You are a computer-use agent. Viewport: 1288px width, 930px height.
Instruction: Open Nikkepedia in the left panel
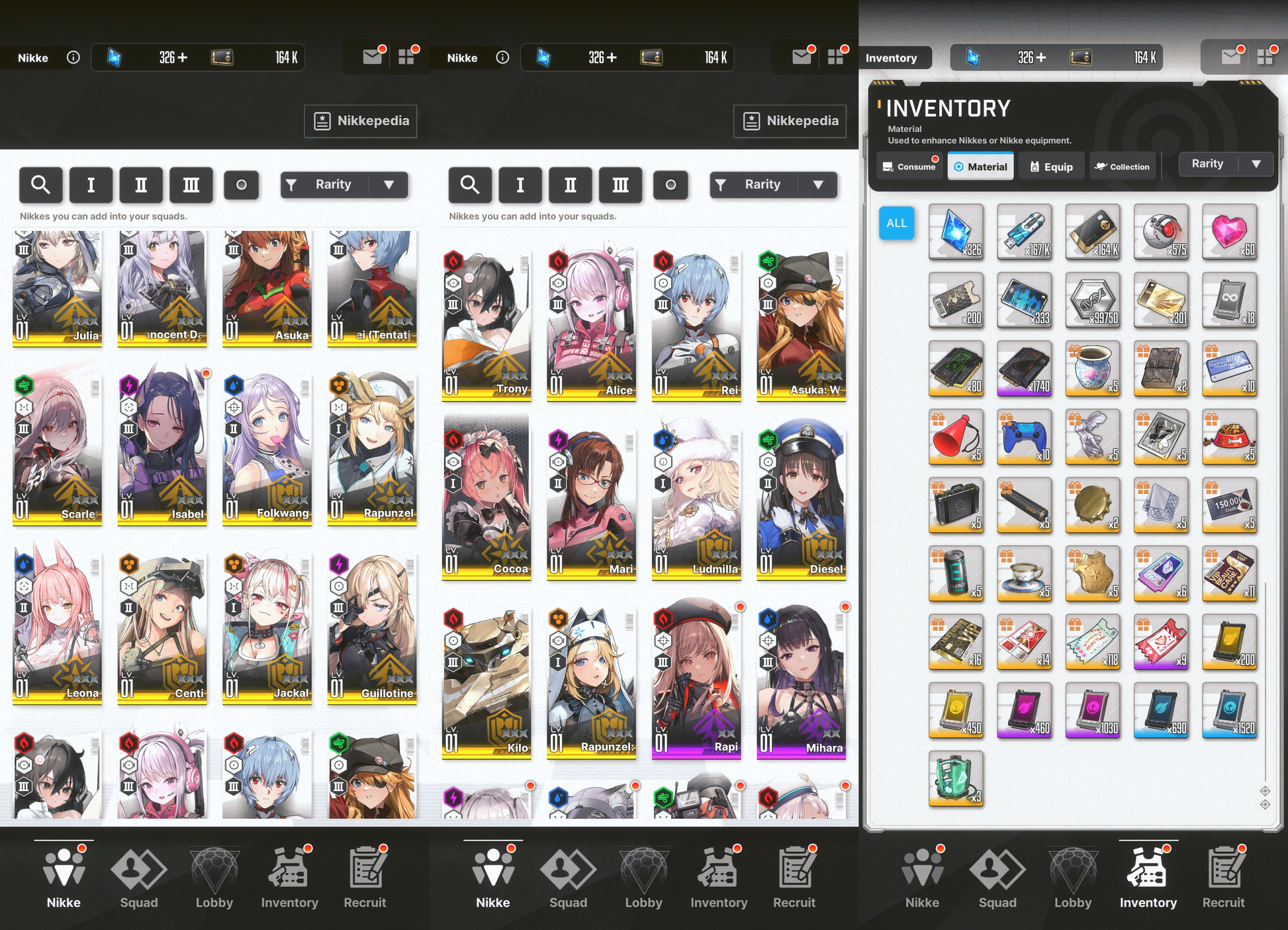[361, 121]
